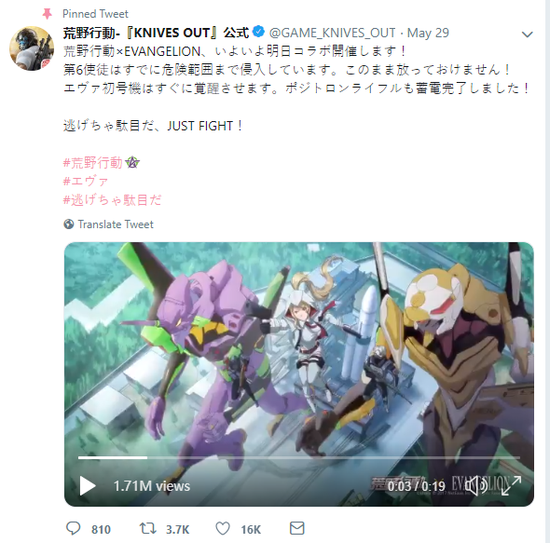Expand video to fullscreen
This screenshot has width=550, height=543.
tap(511, 486)
